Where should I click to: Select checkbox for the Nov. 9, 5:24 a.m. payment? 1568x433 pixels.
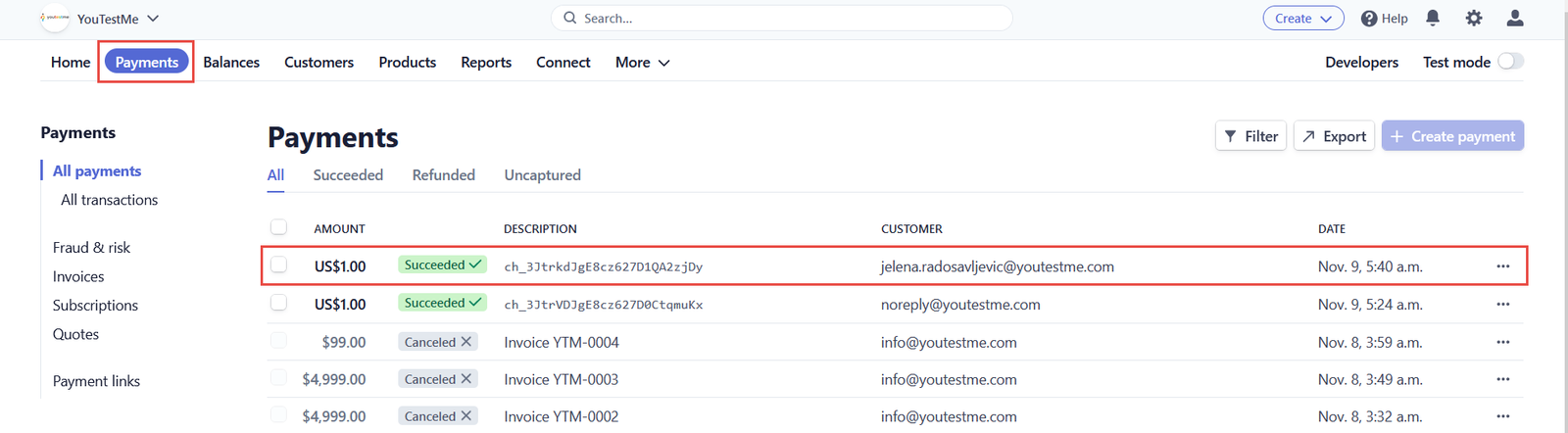pos(279,303)
